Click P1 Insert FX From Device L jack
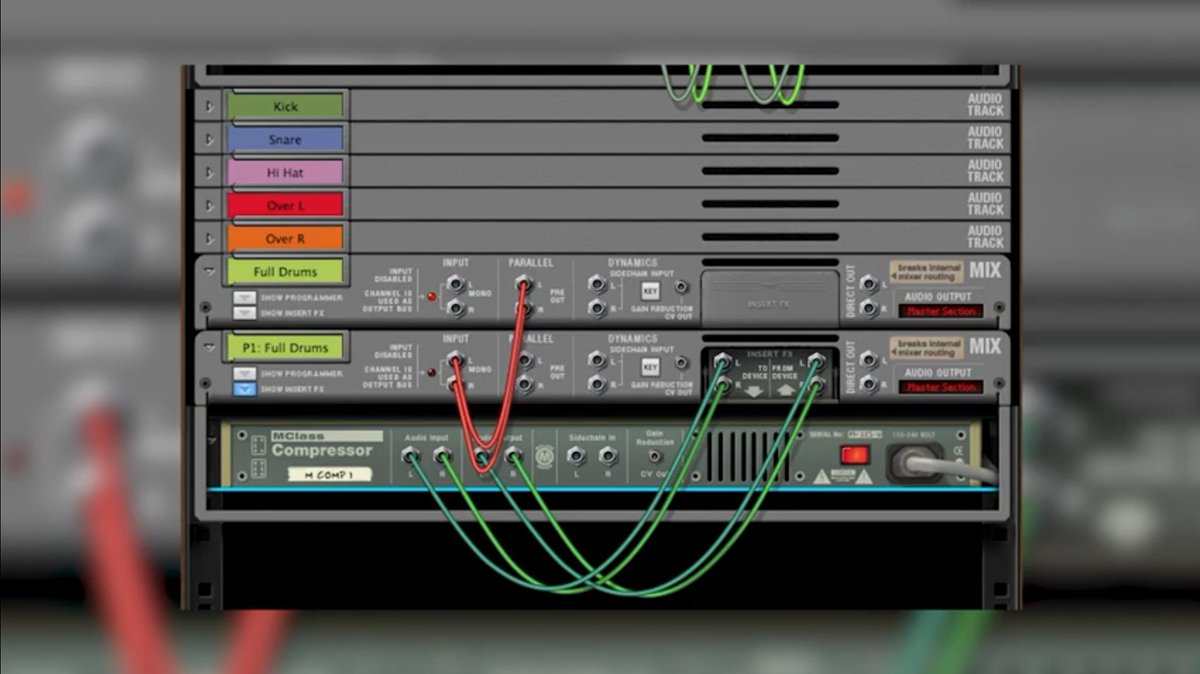The height and width of the screenshot is (674, 1200). point(817,359)
